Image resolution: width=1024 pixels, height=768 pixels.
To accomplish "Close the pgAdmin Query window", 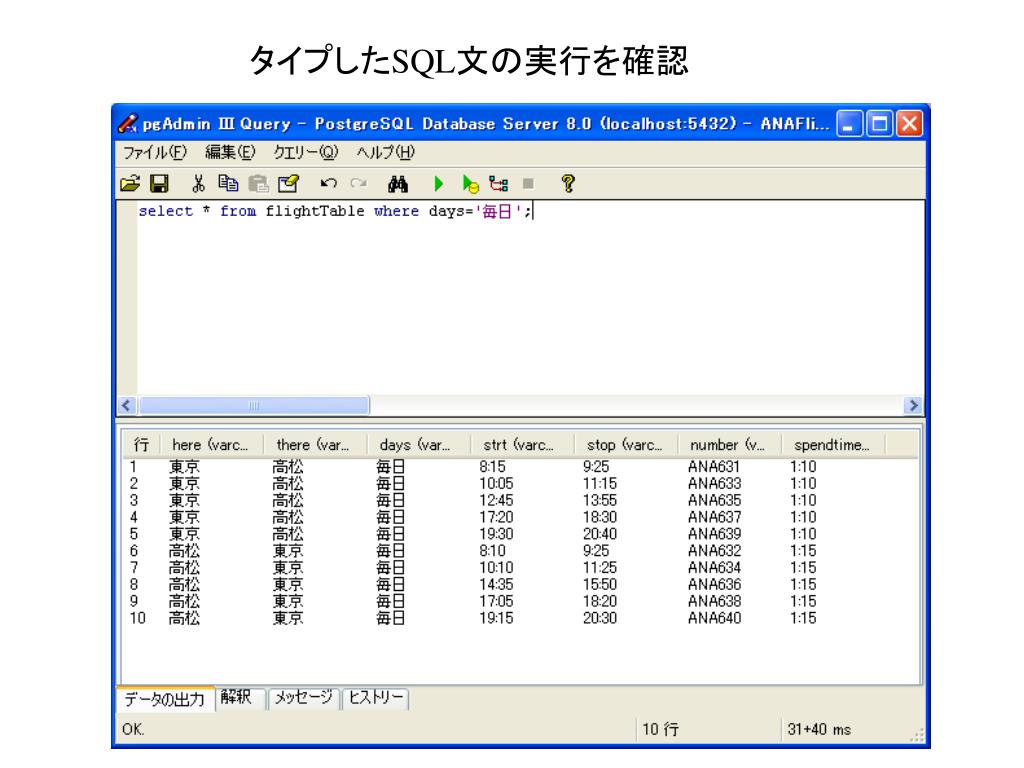I will click(910, 123).
